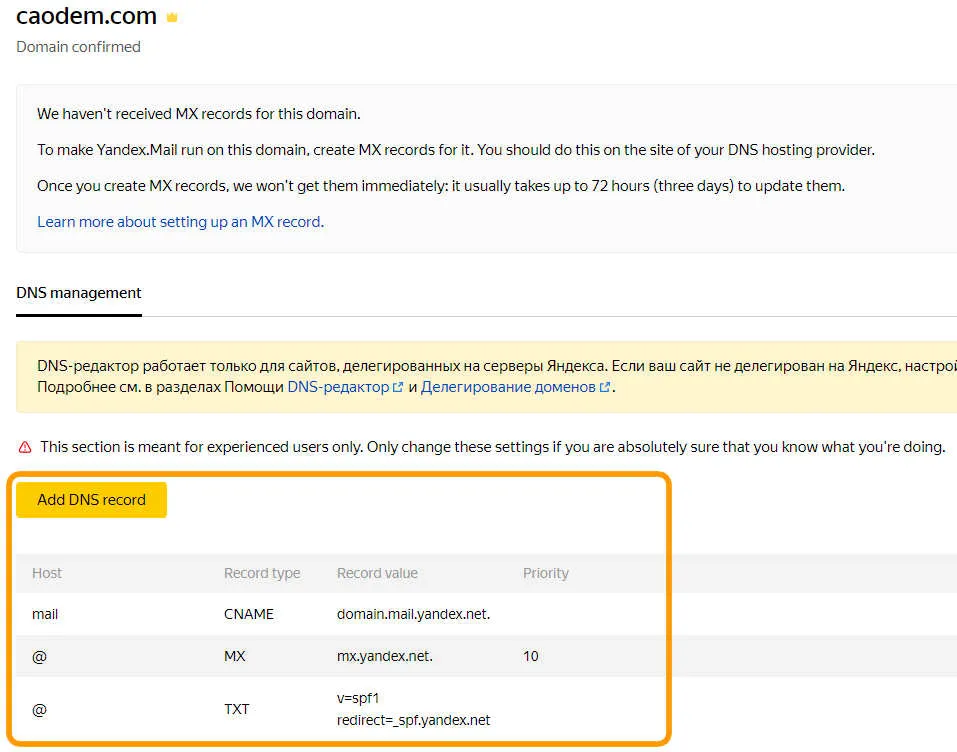This screenshot has width=957, height=752.
Task: Click the priority value 10
Action: pos(530,656)
